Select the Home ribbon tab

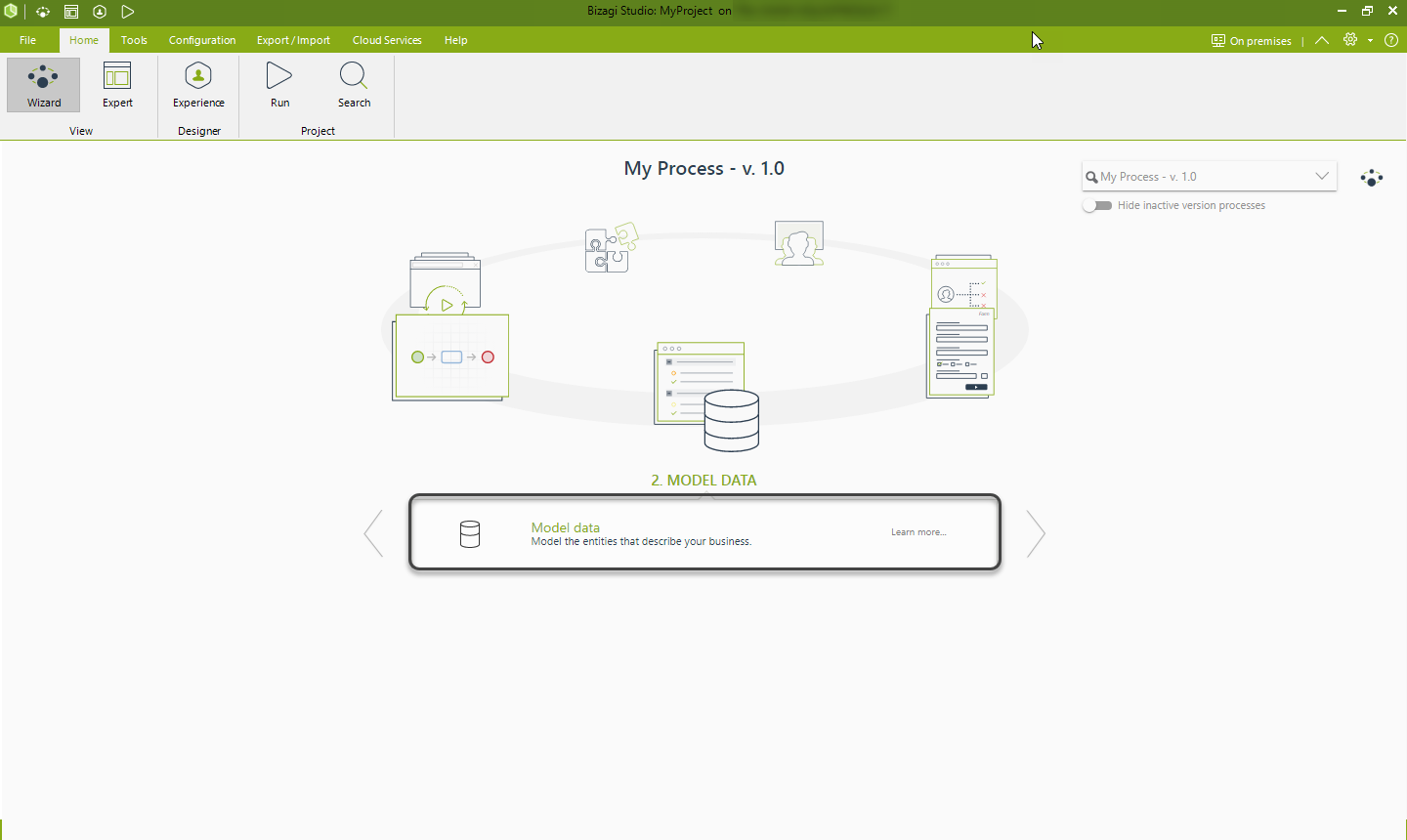point(84,40)
